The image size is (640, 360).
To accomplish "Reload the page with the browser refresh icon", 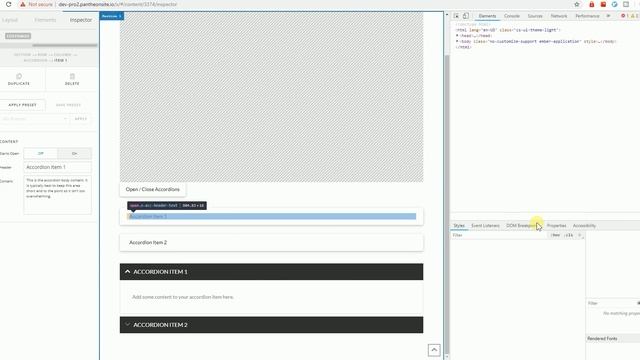I will tap(8, 4).
